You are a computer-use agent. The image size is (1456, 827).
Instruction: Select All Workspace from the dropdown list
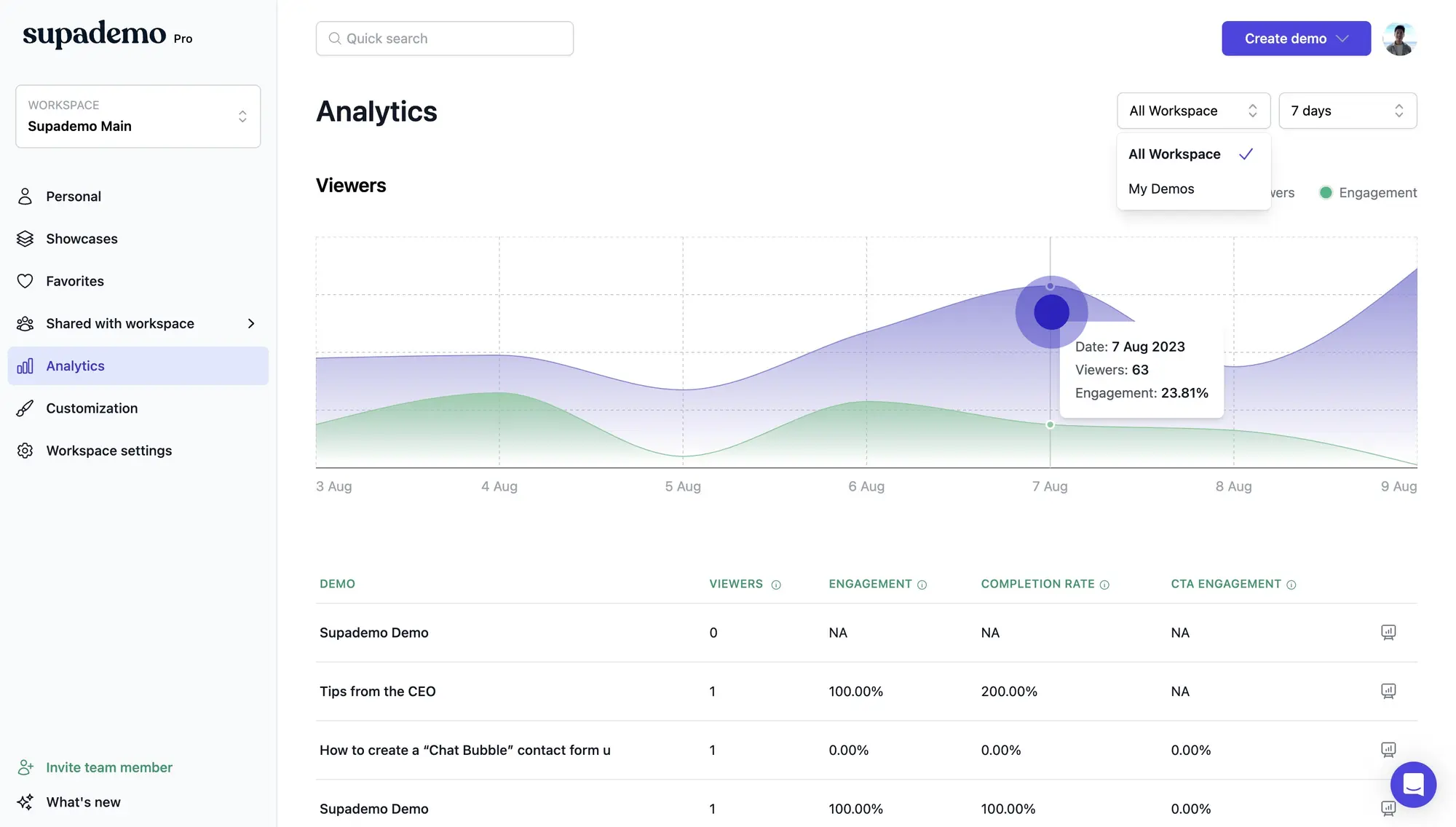1193,154
